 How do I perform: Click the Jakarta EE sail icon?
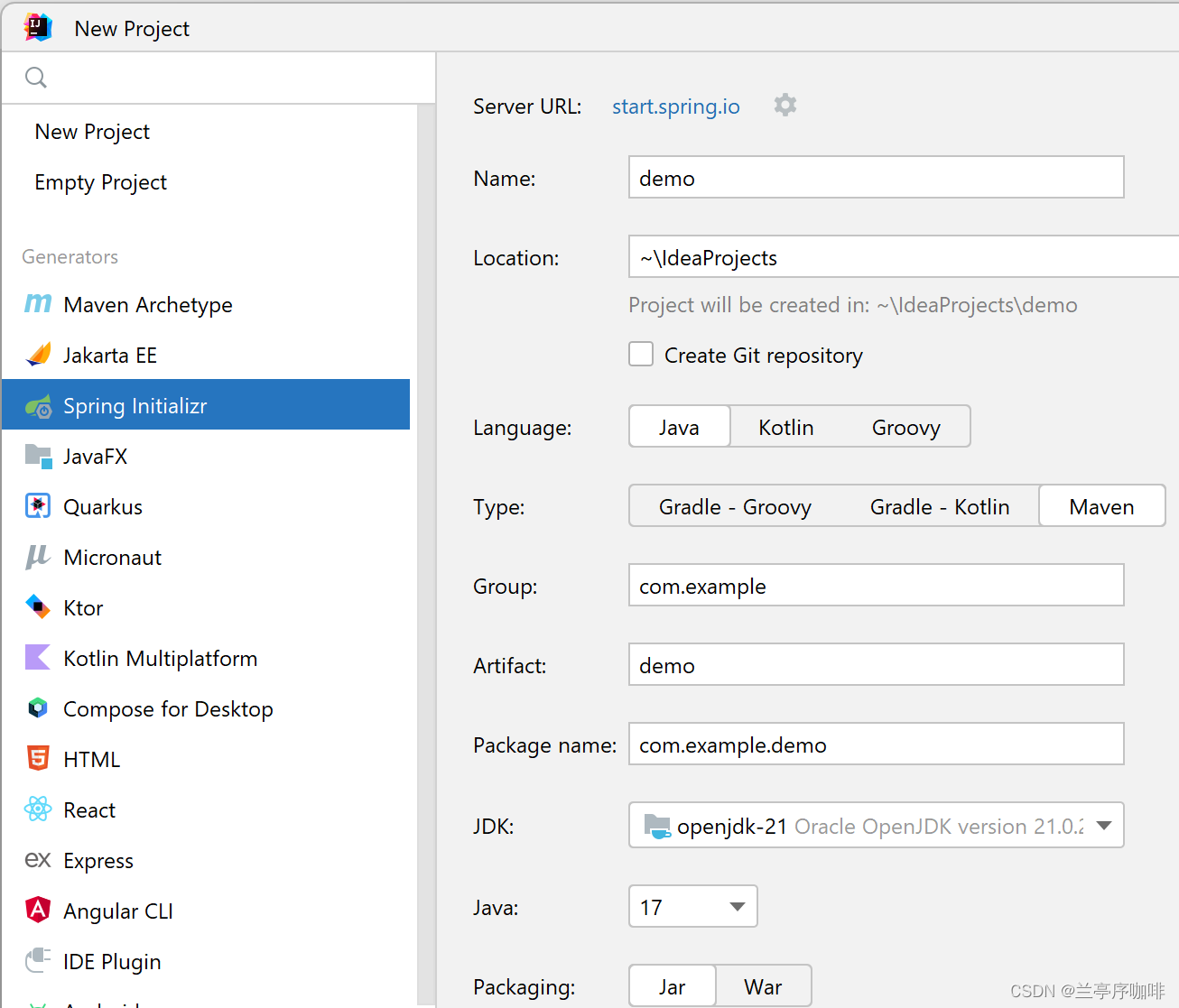coord(38,355)
